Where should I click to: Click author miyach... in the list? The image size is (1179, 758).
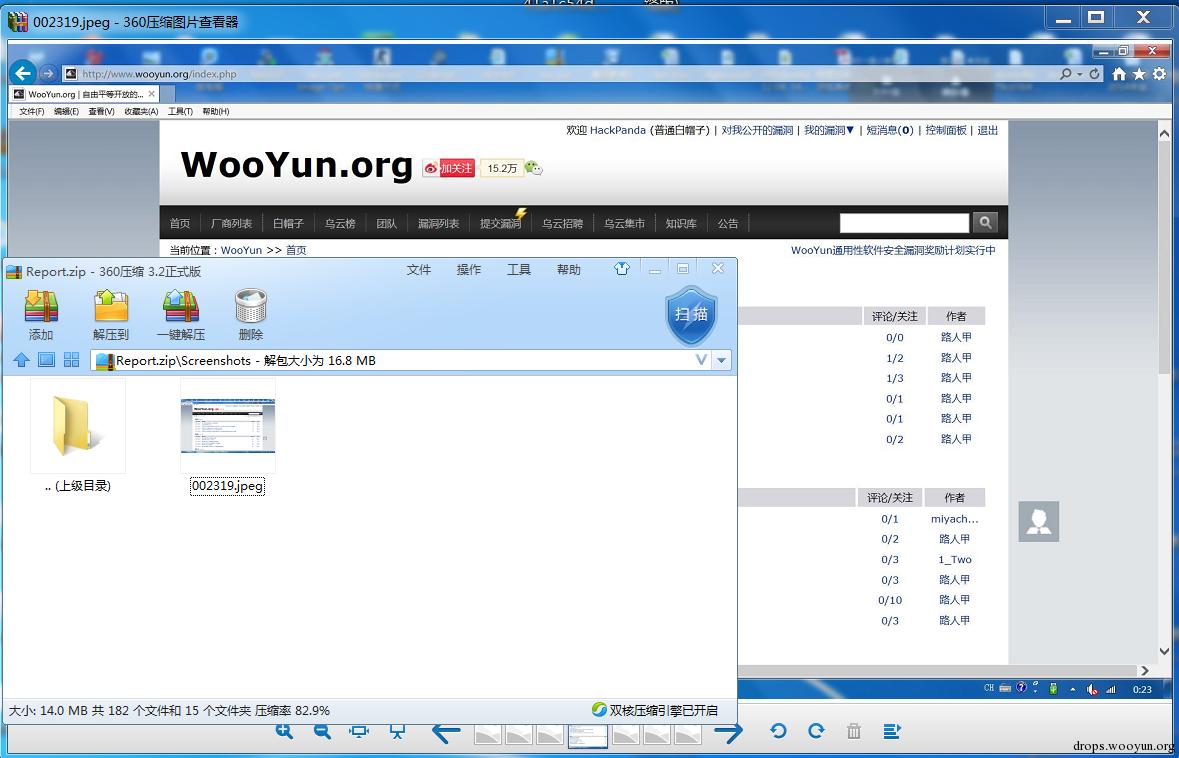[955, 519]
